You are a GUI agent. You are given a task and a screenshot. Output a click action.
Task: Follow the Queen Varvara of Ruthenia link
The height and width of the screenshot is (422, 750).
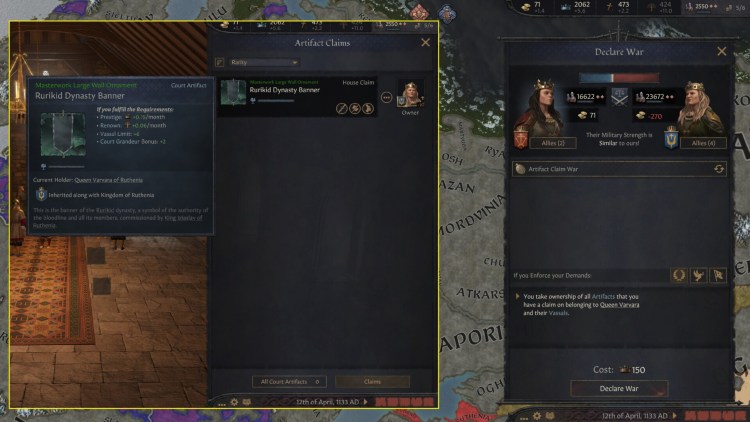[109, 180]
